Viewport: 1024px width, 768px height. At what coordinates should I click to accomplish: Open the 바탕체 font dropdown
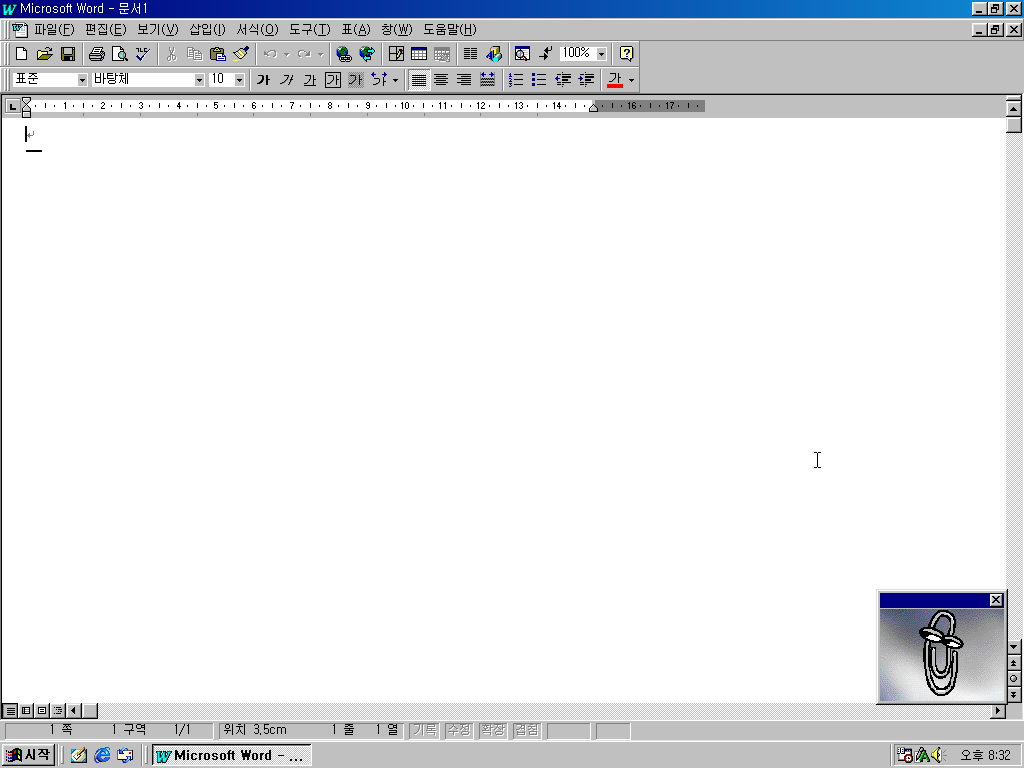click(x=199, y=80)
